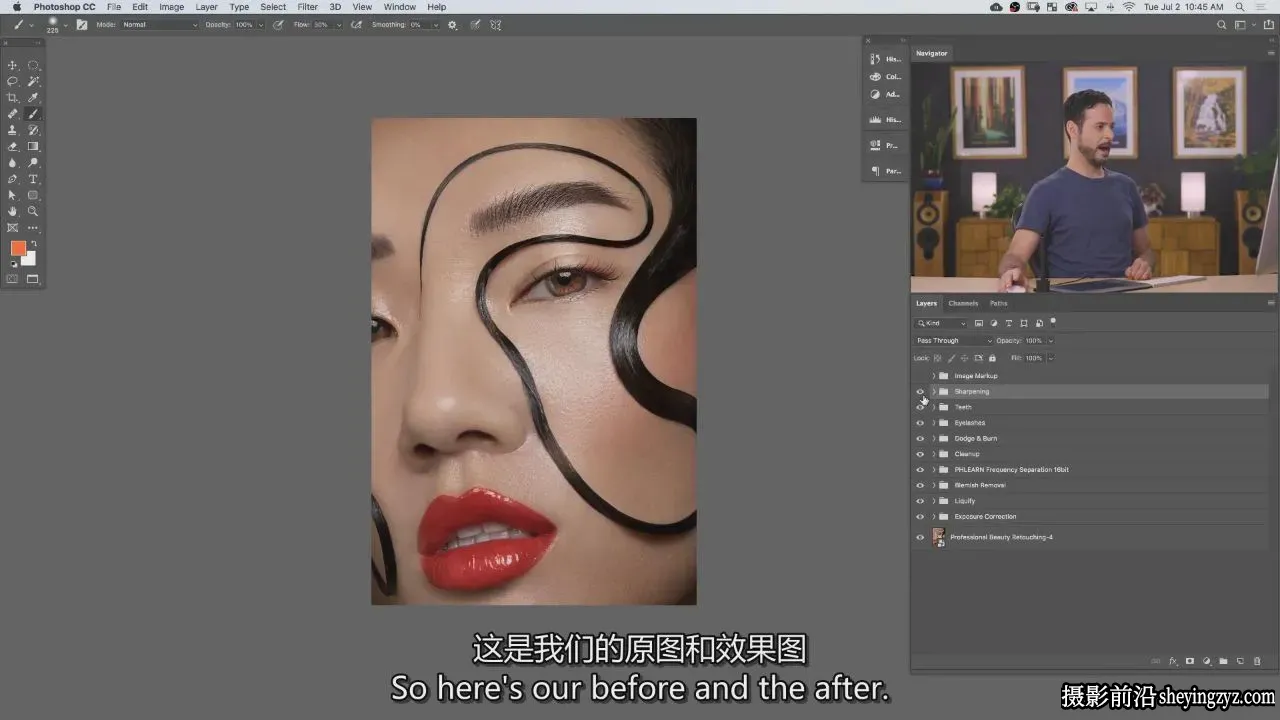Expand the Dodge & Burn group chevron
This screenshot has height=720, width=1280.
point(934,438)
